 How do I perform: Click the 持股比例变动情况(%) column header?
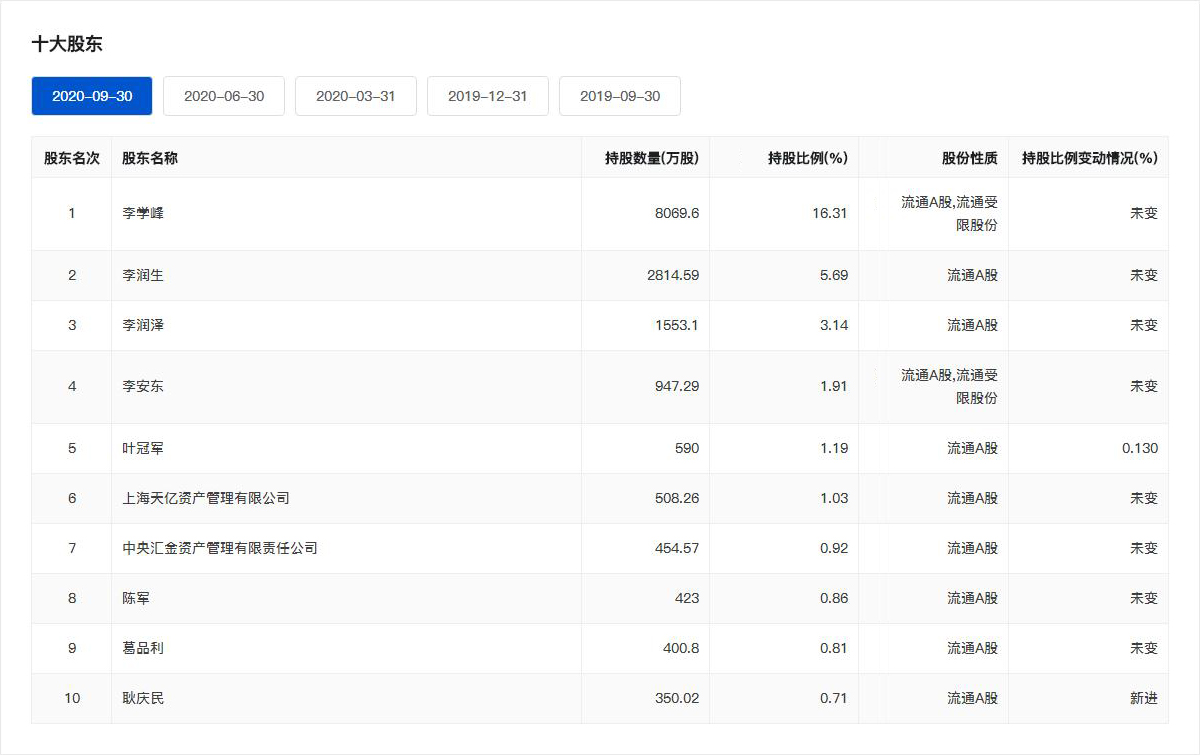coord(1089,158)
